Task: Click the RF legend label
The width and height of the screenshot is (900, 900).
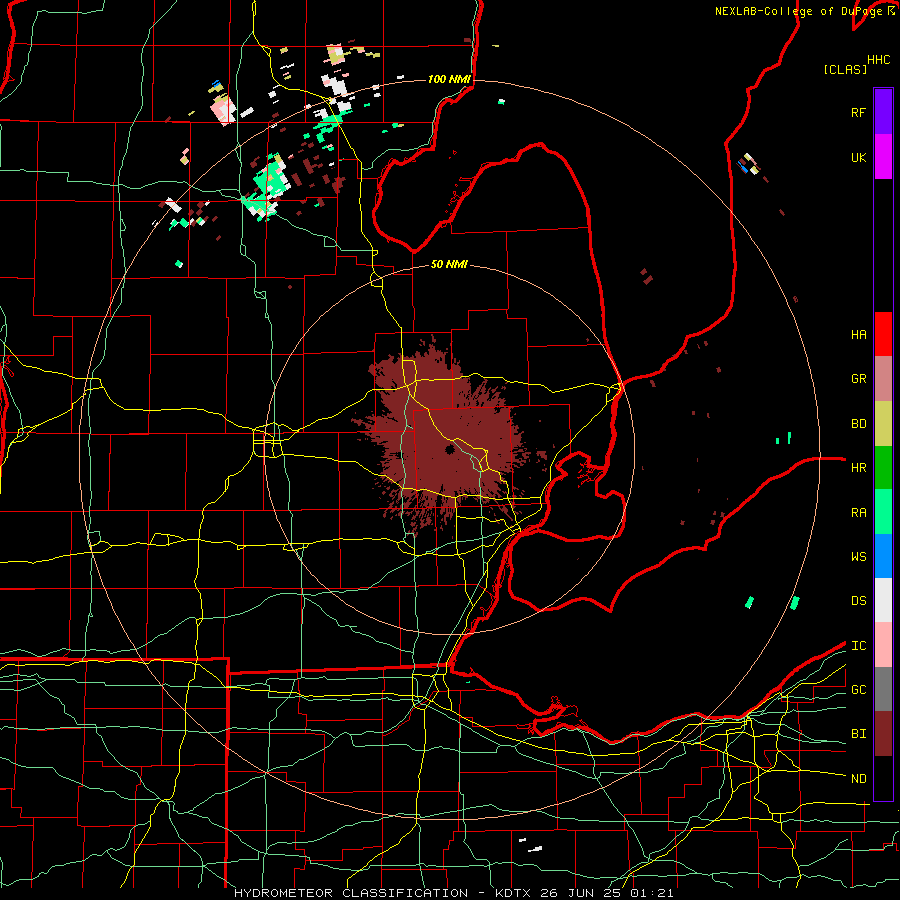Action: 858,112
